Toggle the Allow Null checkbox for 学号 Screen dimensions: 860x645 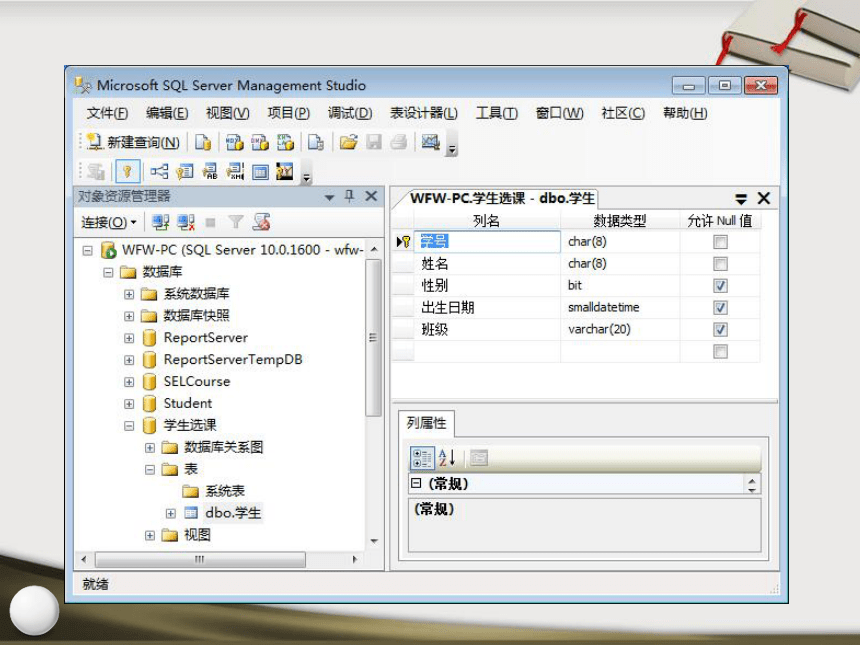pyautogui.click(x=720, y=242)
